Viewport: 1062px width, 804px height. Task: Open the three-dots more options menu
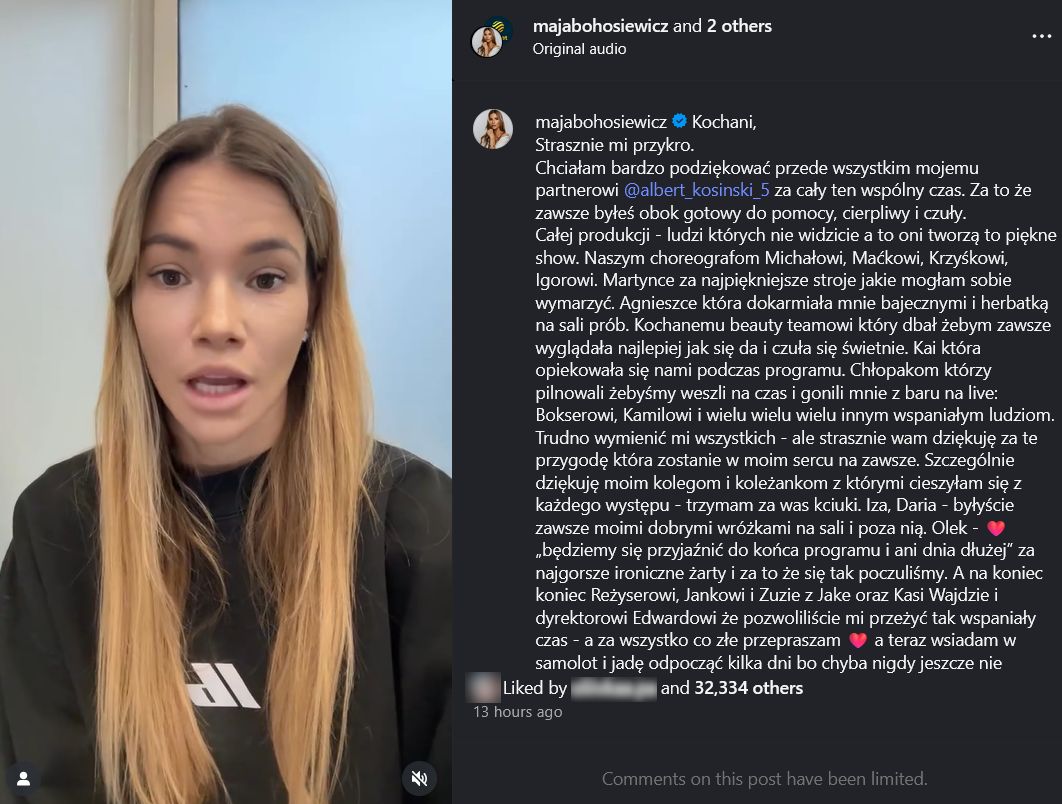click(1041, 37)
